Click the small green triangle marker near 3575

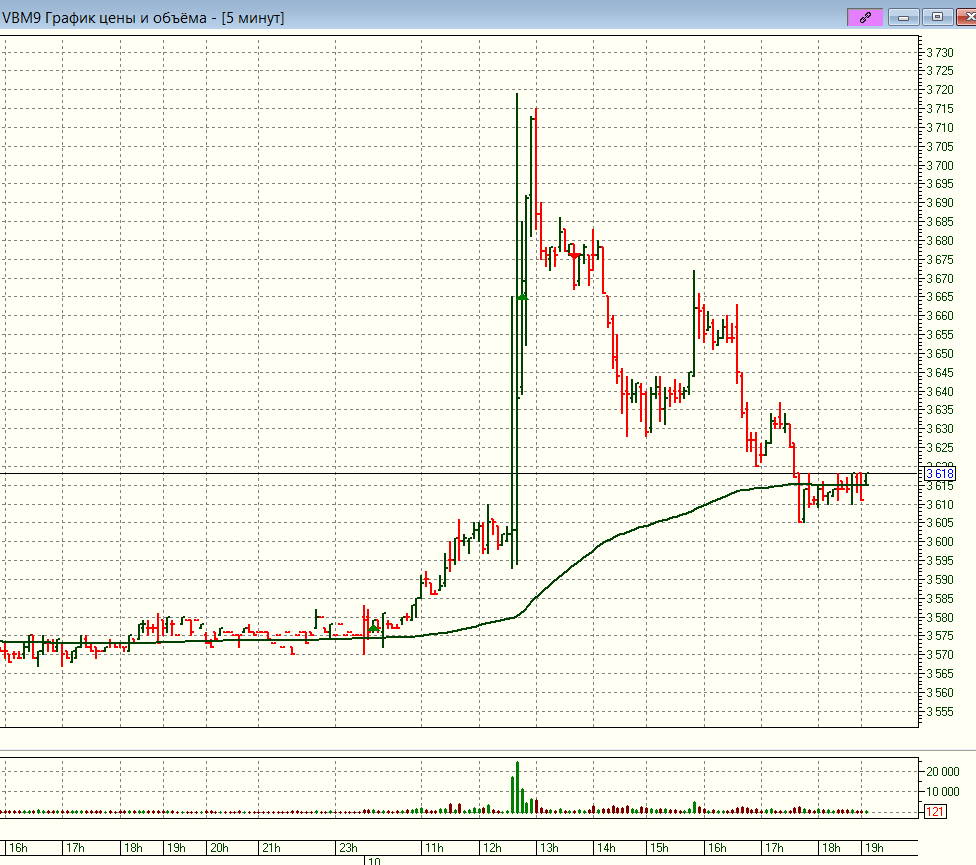[375, 628]
